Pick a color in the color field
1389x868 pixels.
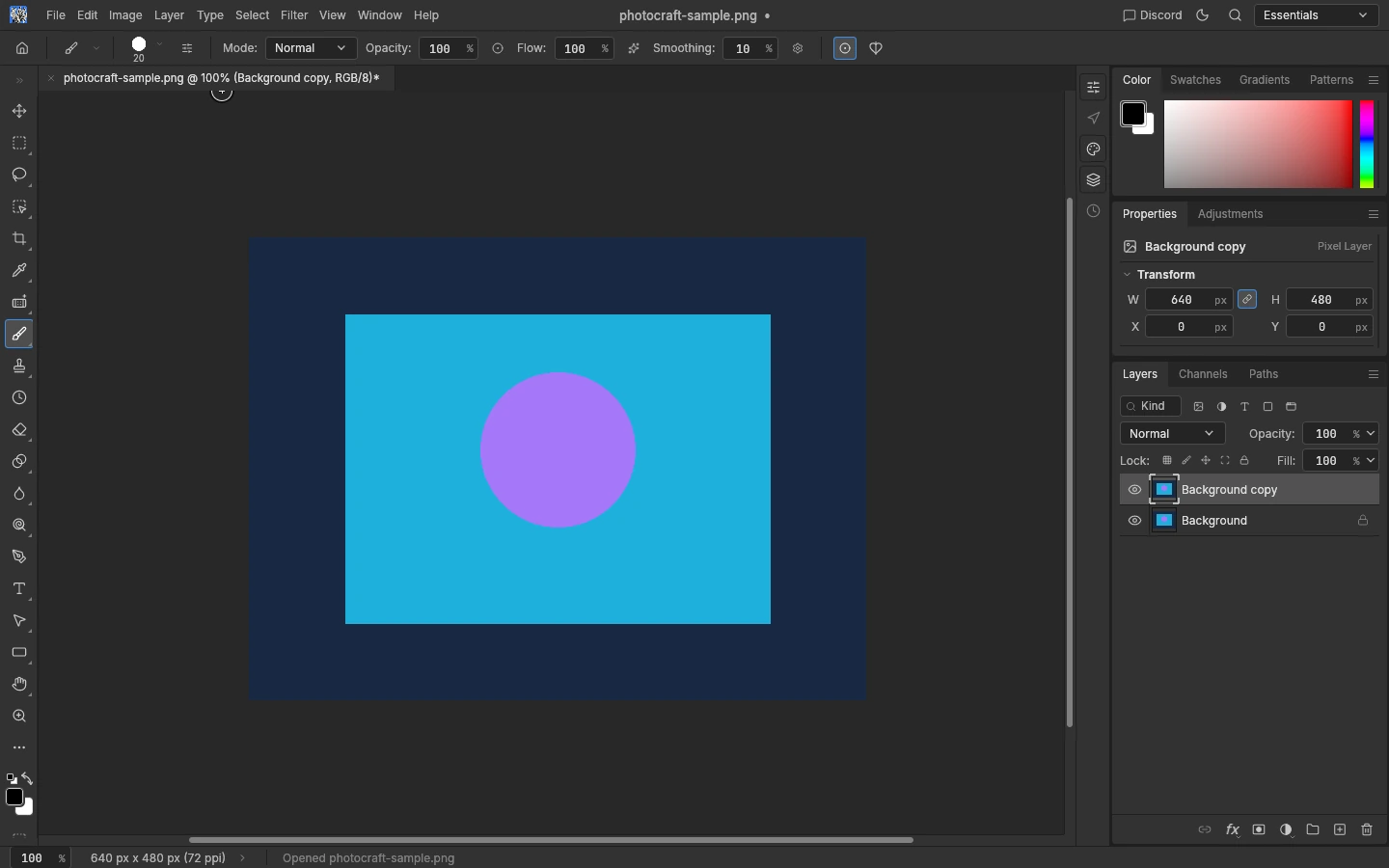coord(1258,145)
